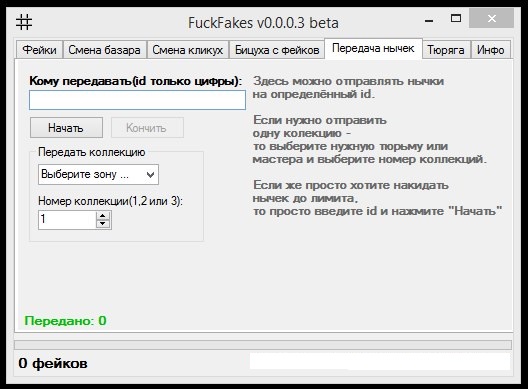Close the FuckFakes window
528x389 pixels.
tap(492, 19)
